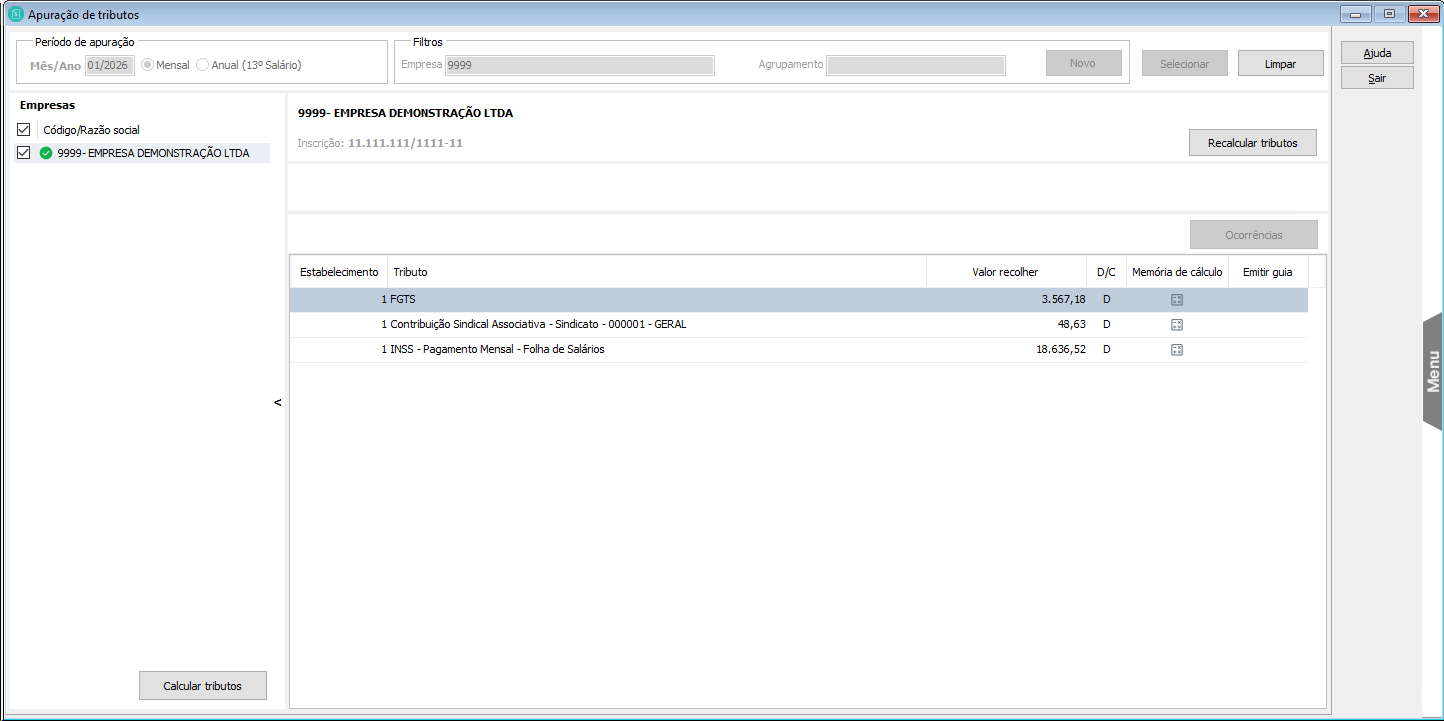Exit using the Sair button
Image resolution: width=1444 pixels, height=721 pixels.
(x=1377, y=78)
